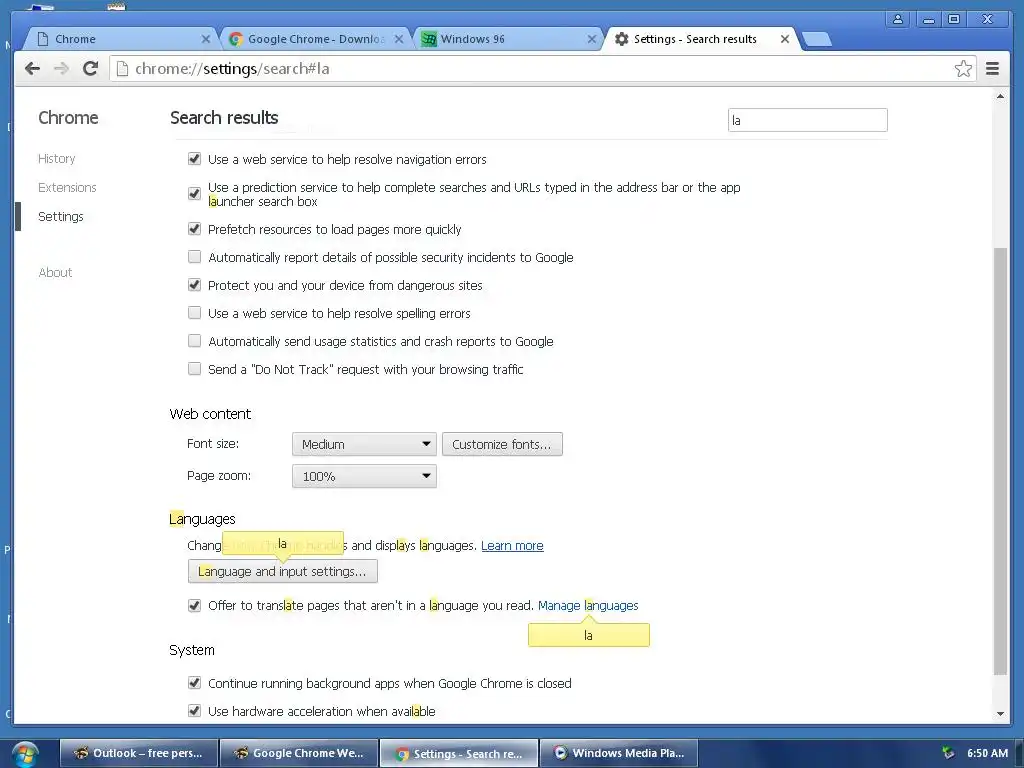
Task: Follow the Learn more link
Action: [x=512, y=545]
